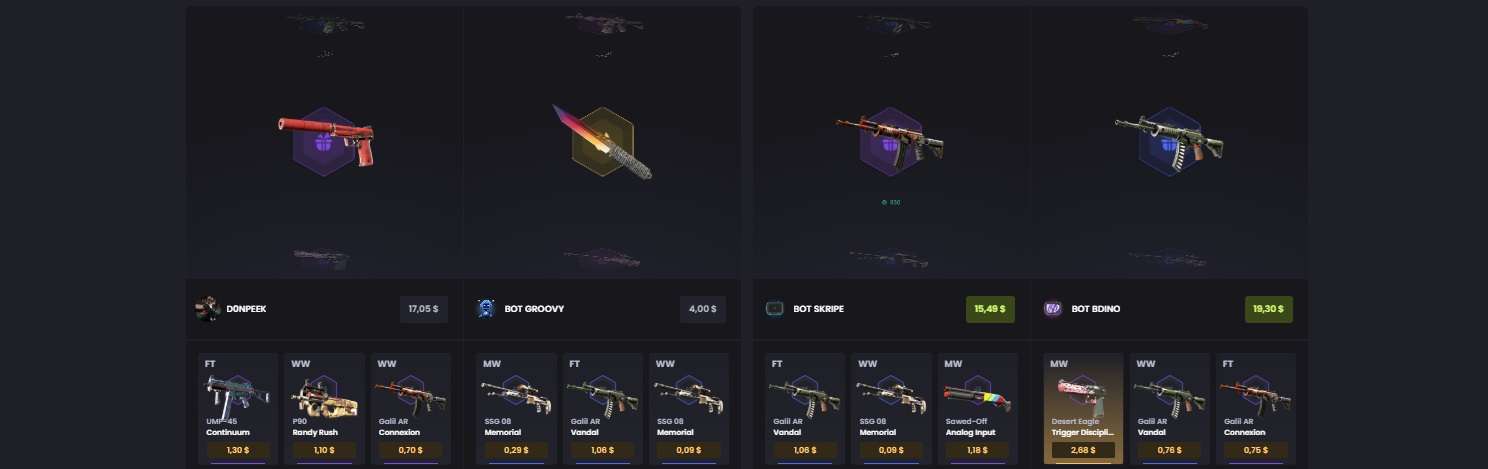Click the fade knife in BOT GROOVY's roller

pyautogui.click(x=602, y=142)
